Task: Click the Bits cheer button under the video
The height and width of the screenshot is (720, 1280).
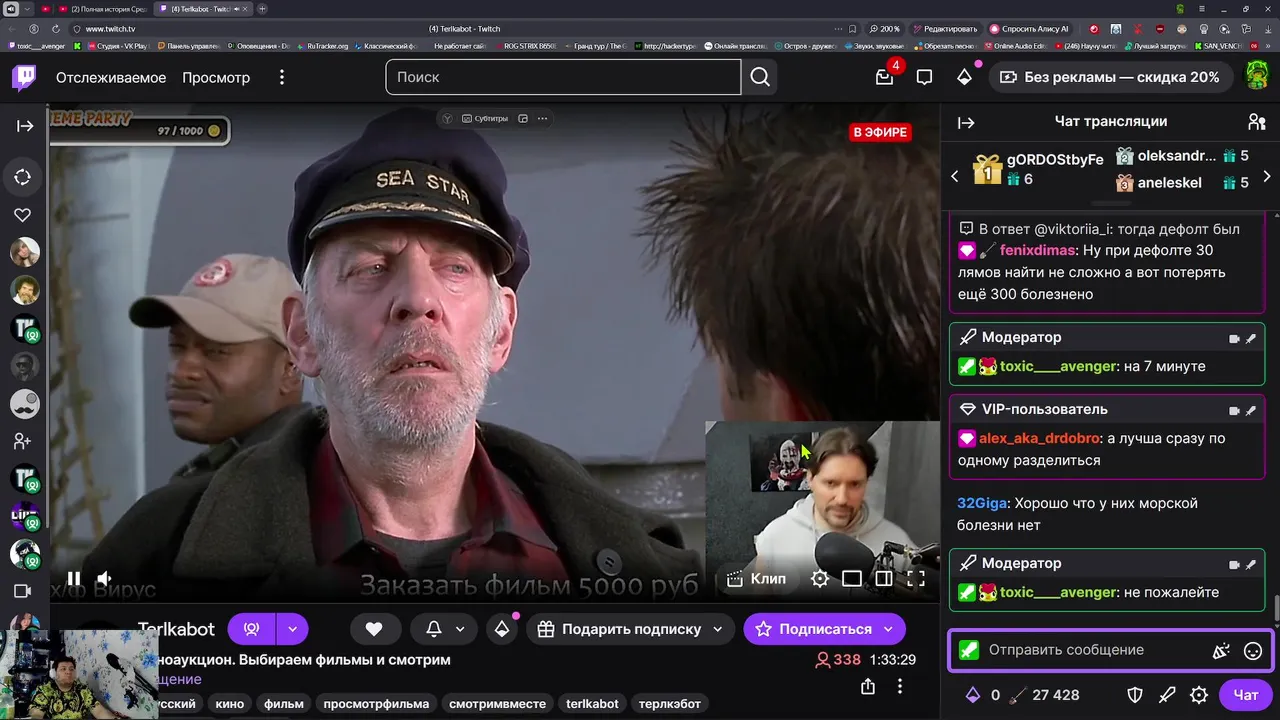Action: tap(502, 629)
